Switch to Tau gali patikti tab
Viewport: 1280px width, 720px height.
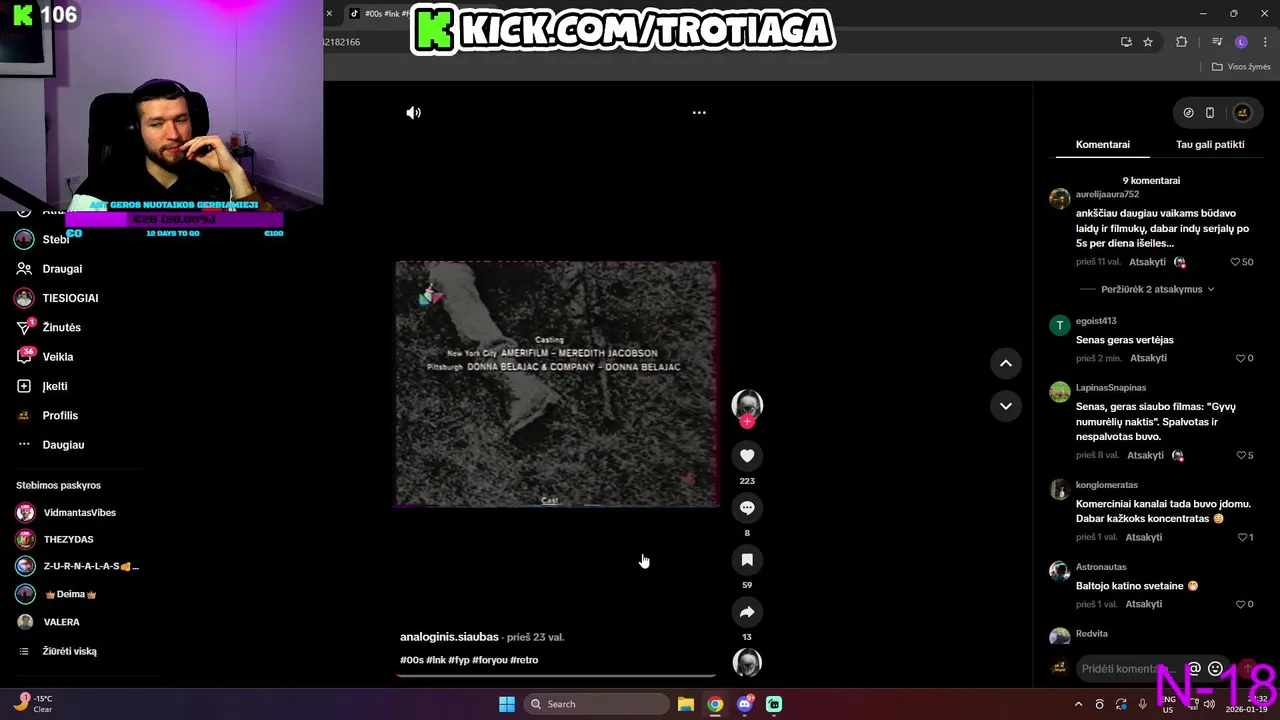pyautogui.click(x=1210, y=145)
